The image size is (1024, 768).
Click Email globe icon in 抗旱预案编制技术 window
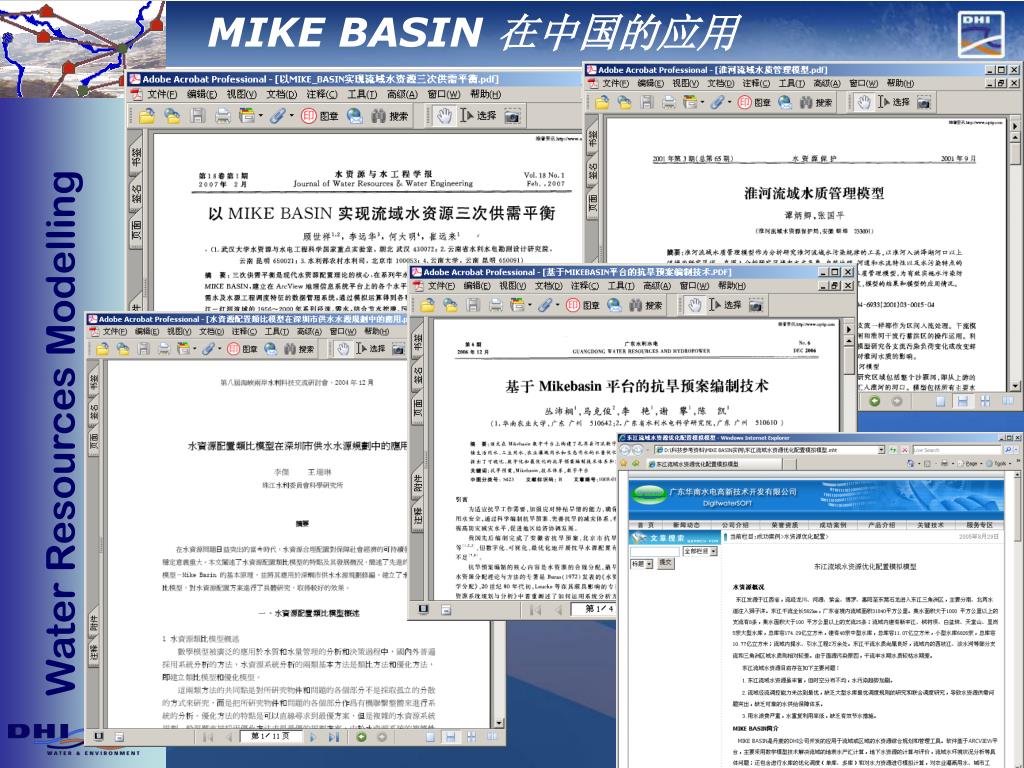coord(615,305)
